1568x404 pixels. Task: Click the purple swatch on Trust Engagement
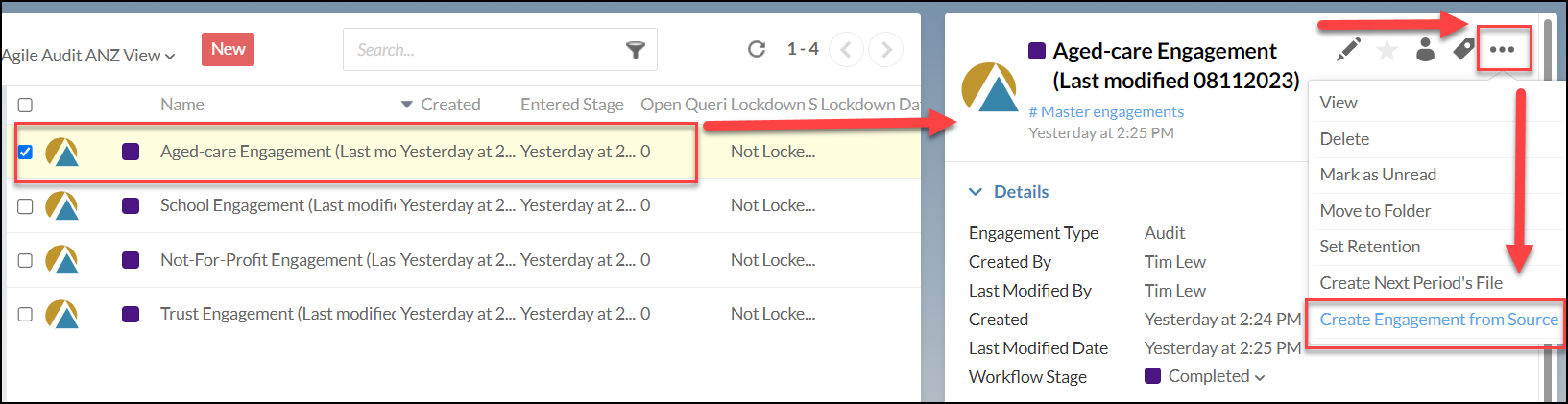(x=131, y=314)
